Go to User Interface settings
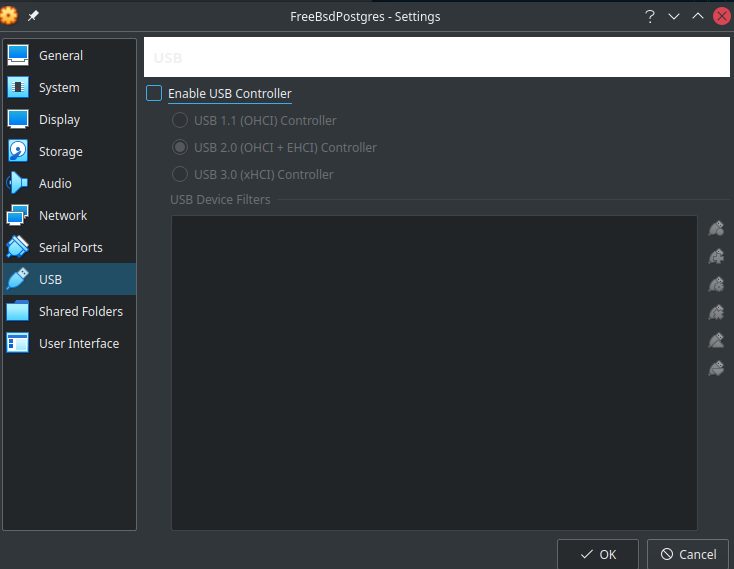This screenshot has width=734, height=569. 69,343
